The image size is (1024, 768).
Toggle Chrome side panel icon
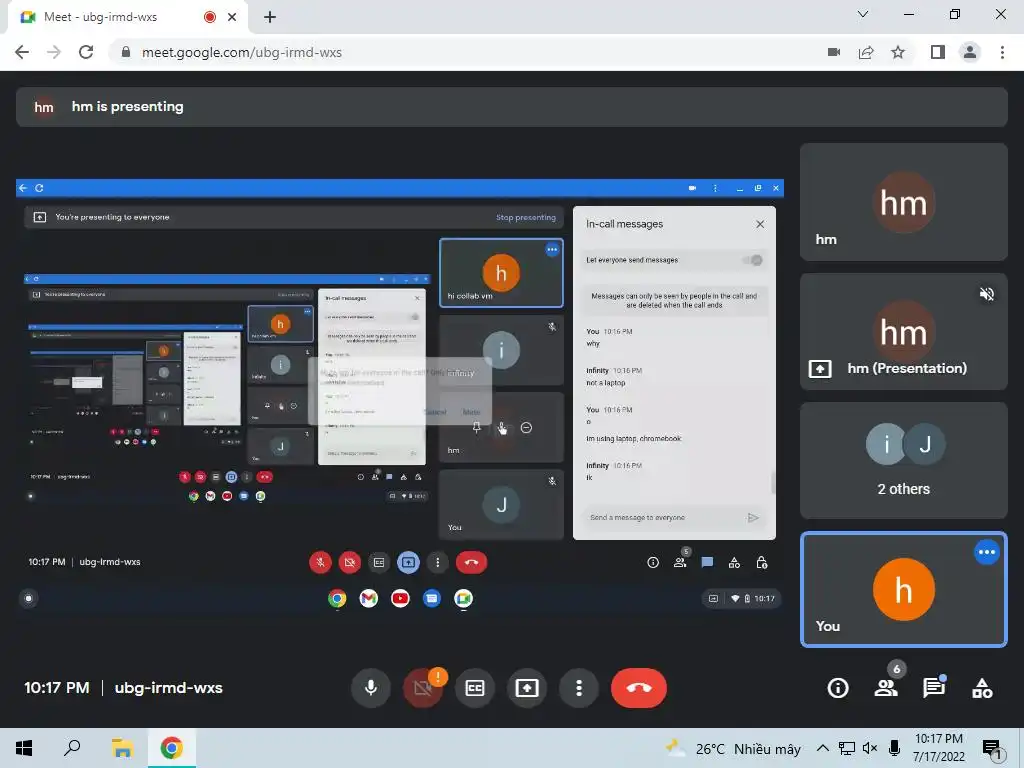(938, 52)
